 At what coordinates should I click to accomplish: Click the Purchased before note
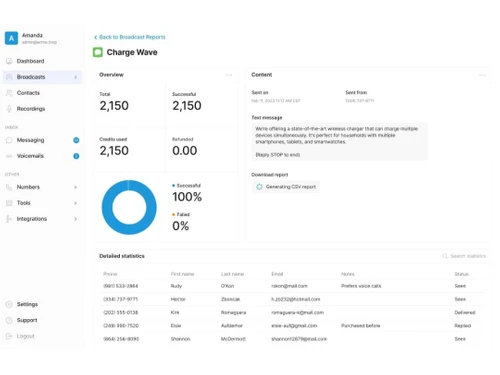click(360, 326)
